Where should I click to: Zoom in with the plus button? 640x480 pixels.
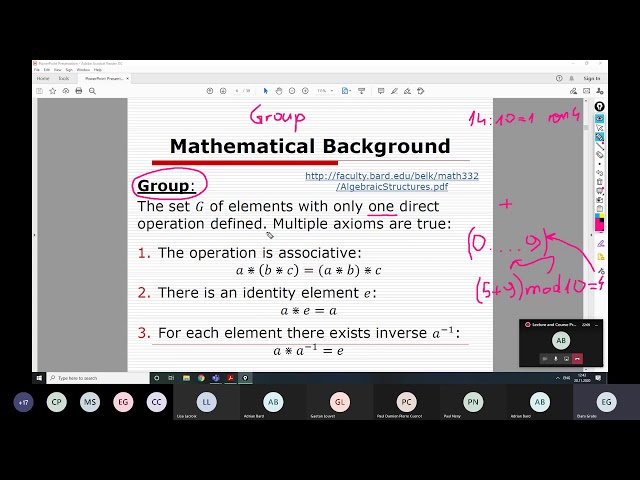point(305,91)
